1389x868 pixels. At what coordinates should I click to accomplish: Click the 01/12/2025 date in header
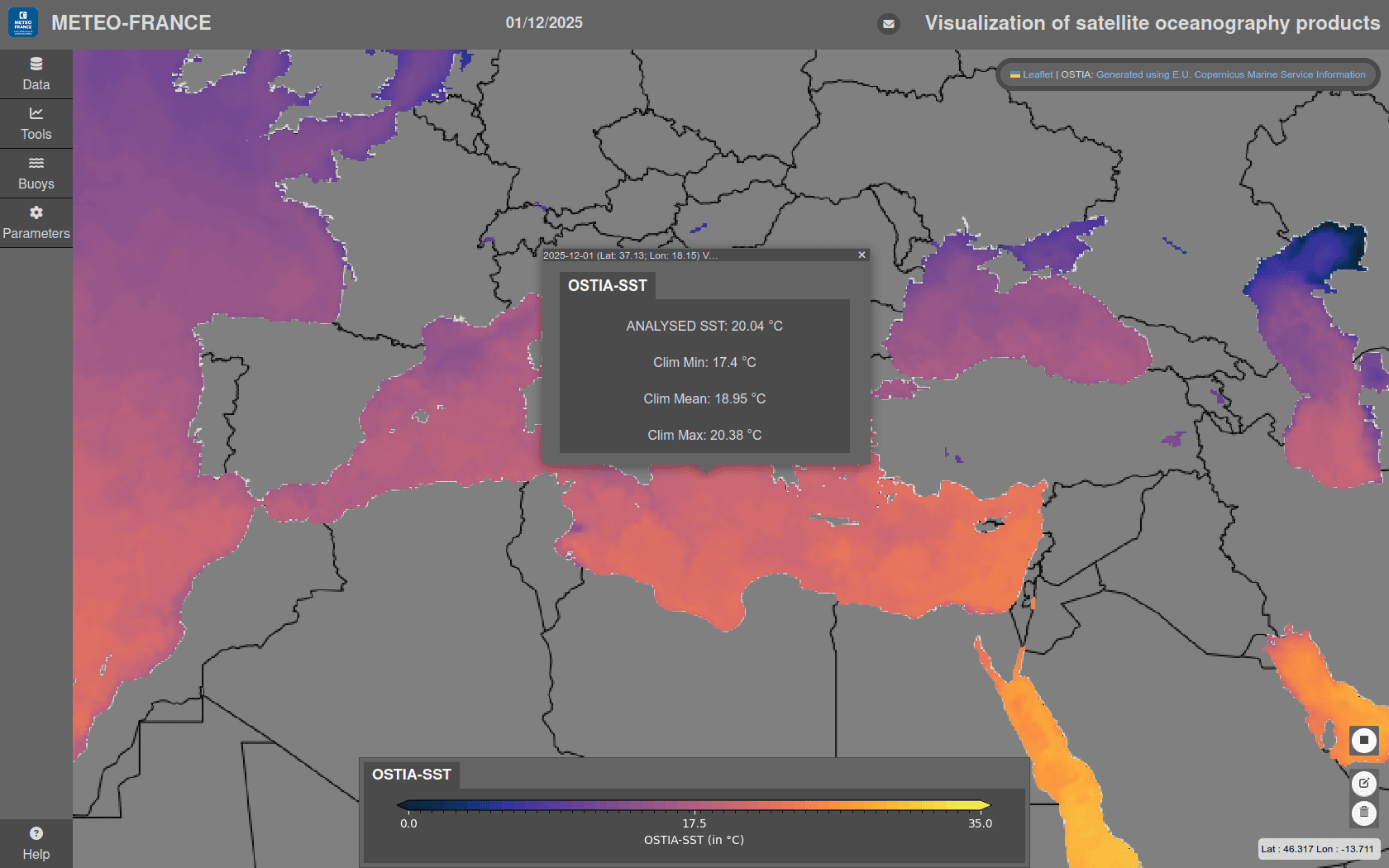tap(544, 23)
